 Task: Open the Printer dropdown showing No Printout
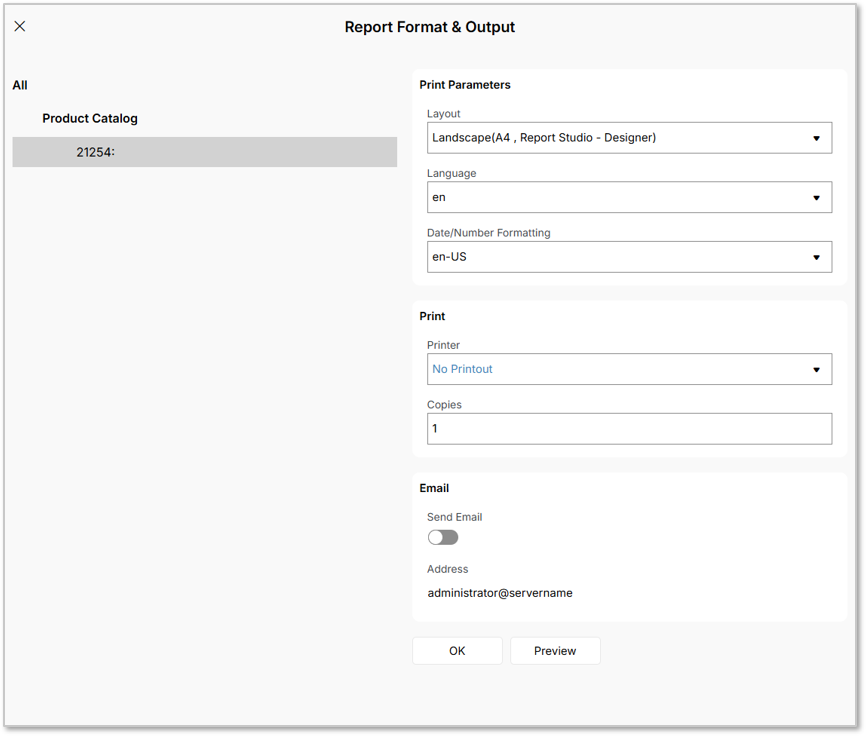pyautogui.click(x=629, y=369)
